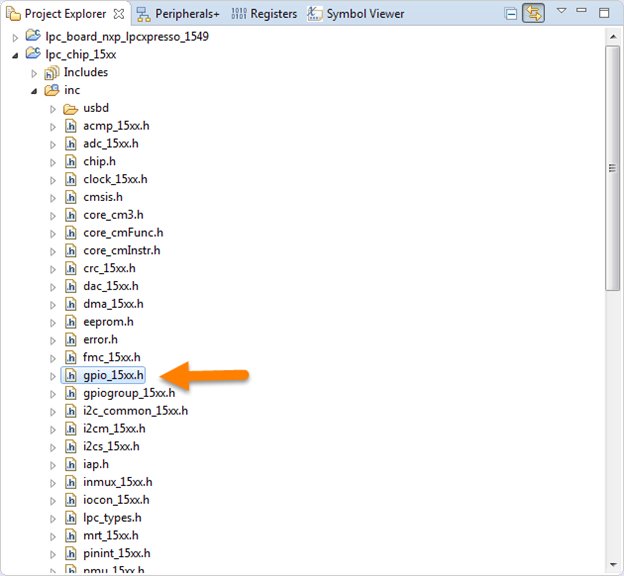
Task: Click the Symbol Viewer tab icon
Action: (x=314, y=14)
